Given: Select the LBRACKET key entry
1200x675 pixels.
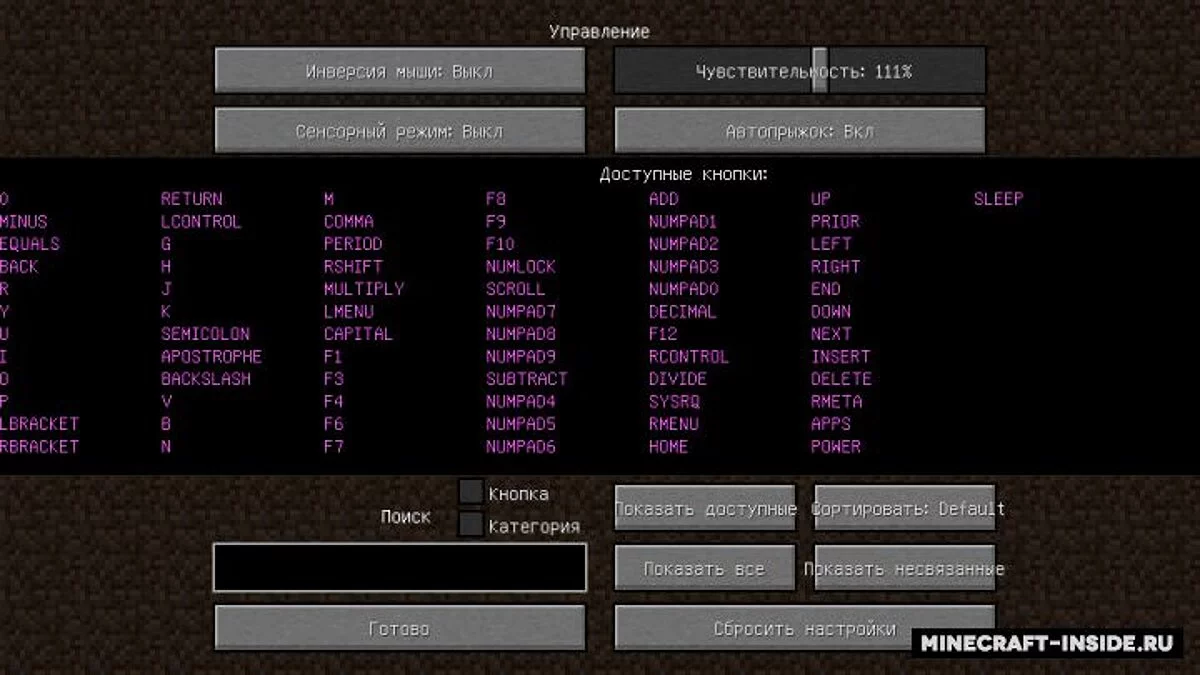Looking at the screenshot, I should (39, 424).
